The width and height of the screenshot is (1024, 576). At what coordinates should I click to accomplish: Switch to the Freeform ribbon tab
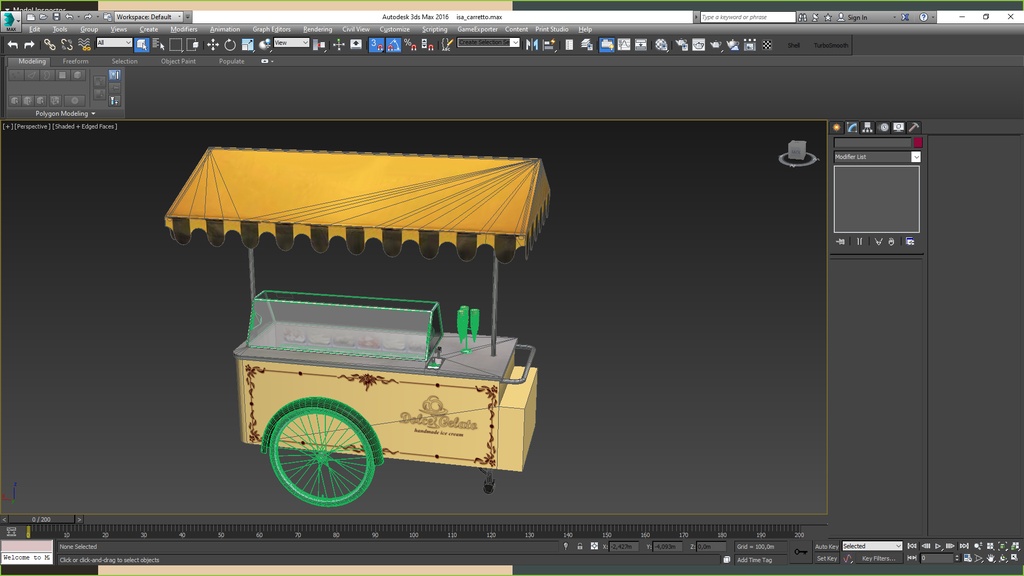76,61
